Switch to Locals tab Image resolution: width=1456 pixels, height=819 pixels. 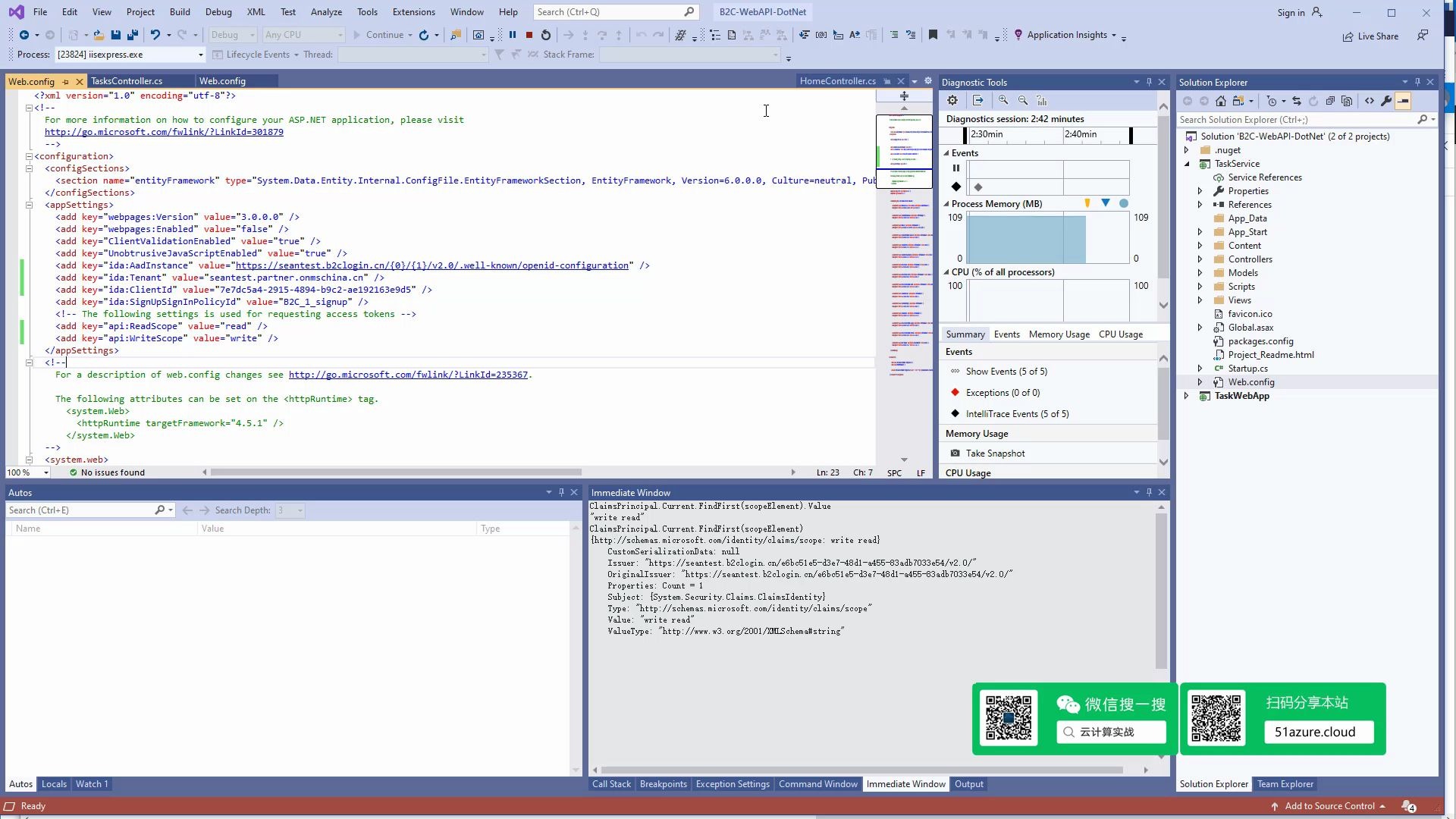54,784
